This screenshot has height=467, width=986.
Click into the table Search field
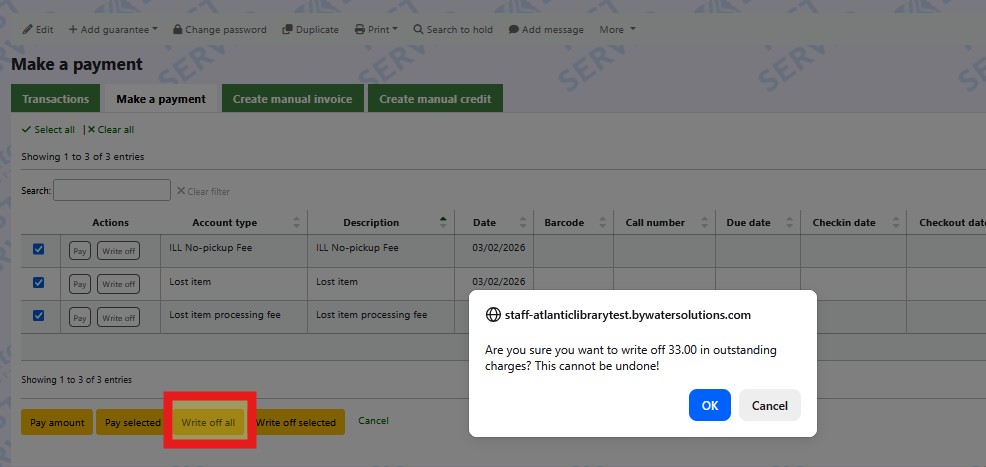tap(112, 191)
